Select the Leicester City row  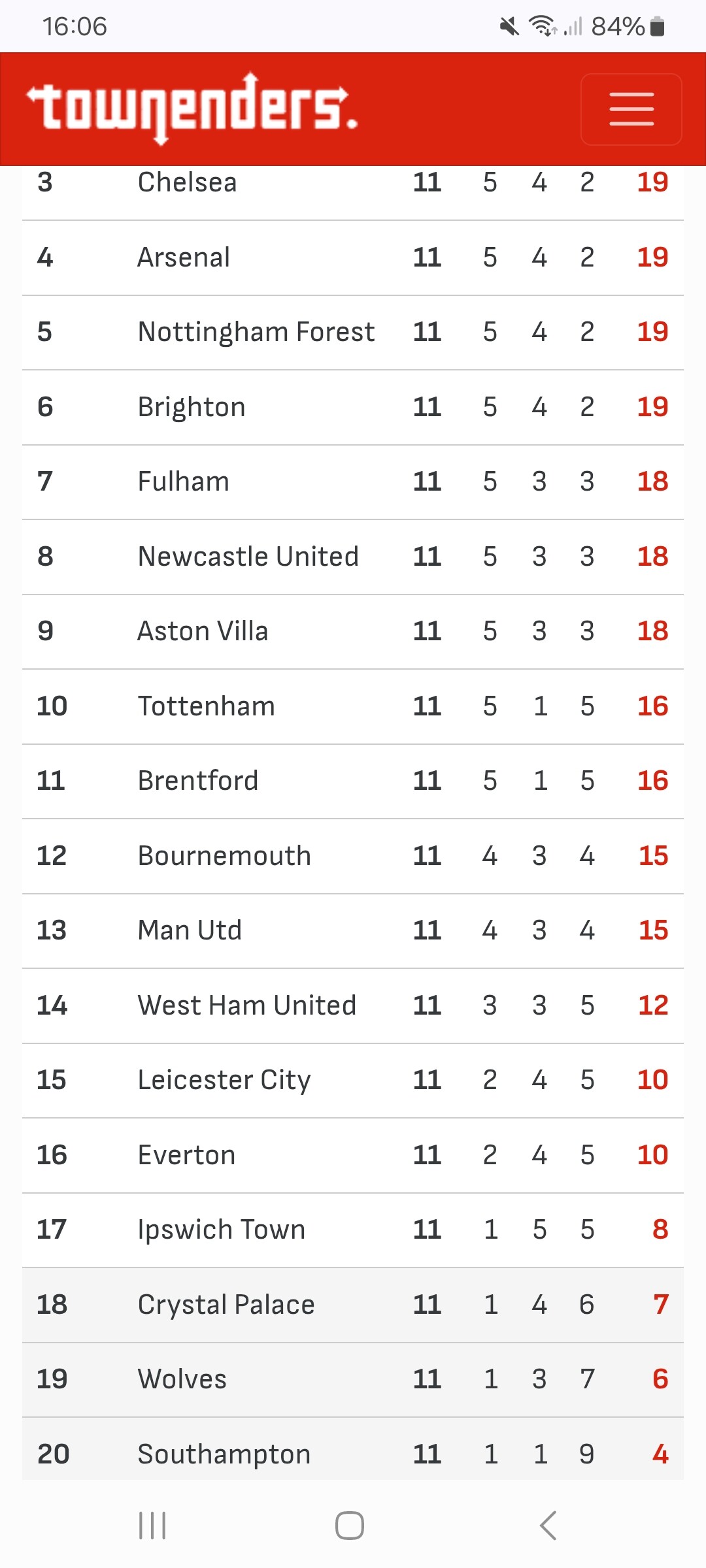pos(353,1080)
